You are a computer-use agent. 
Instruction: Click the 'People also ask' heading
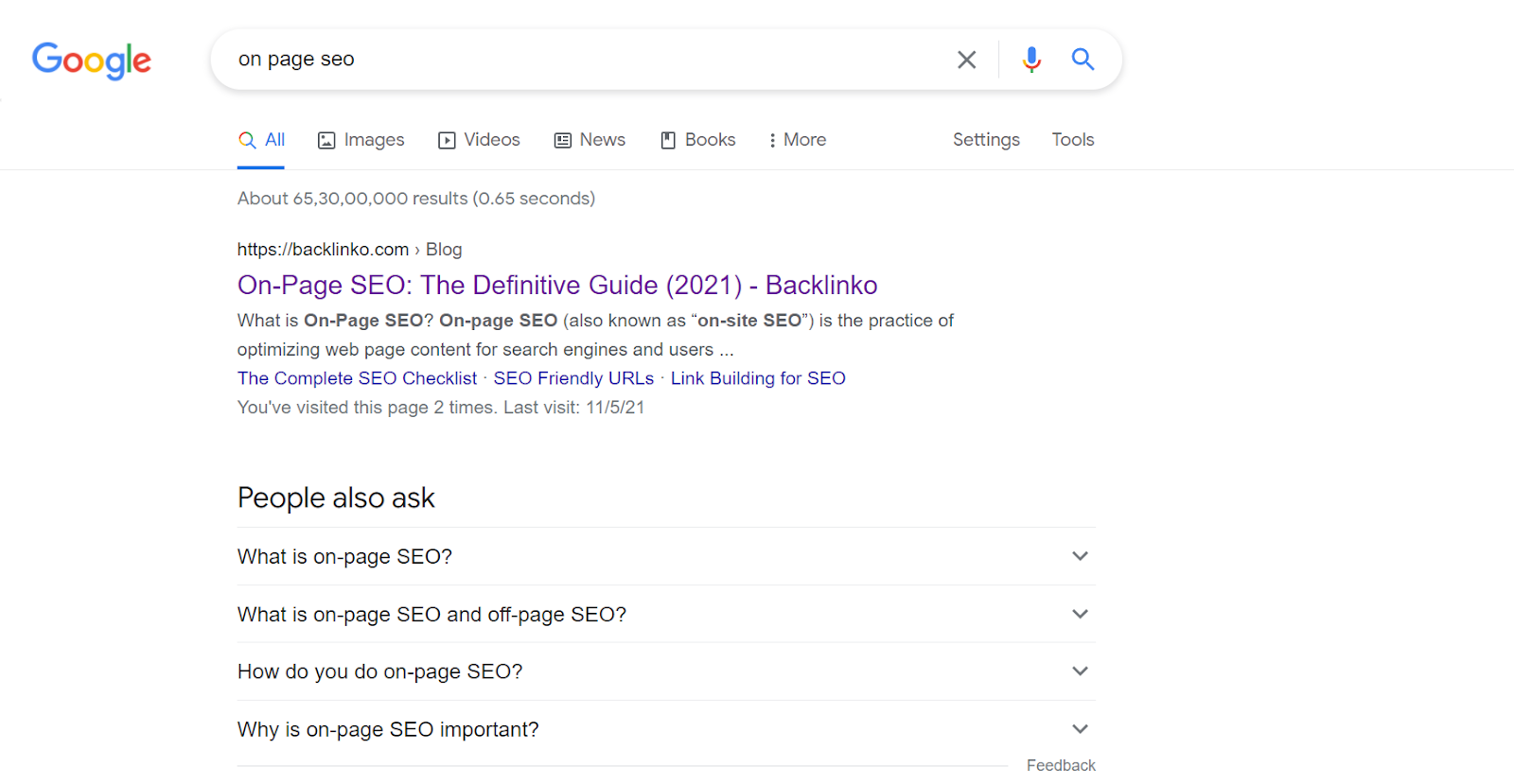(336, 497)
